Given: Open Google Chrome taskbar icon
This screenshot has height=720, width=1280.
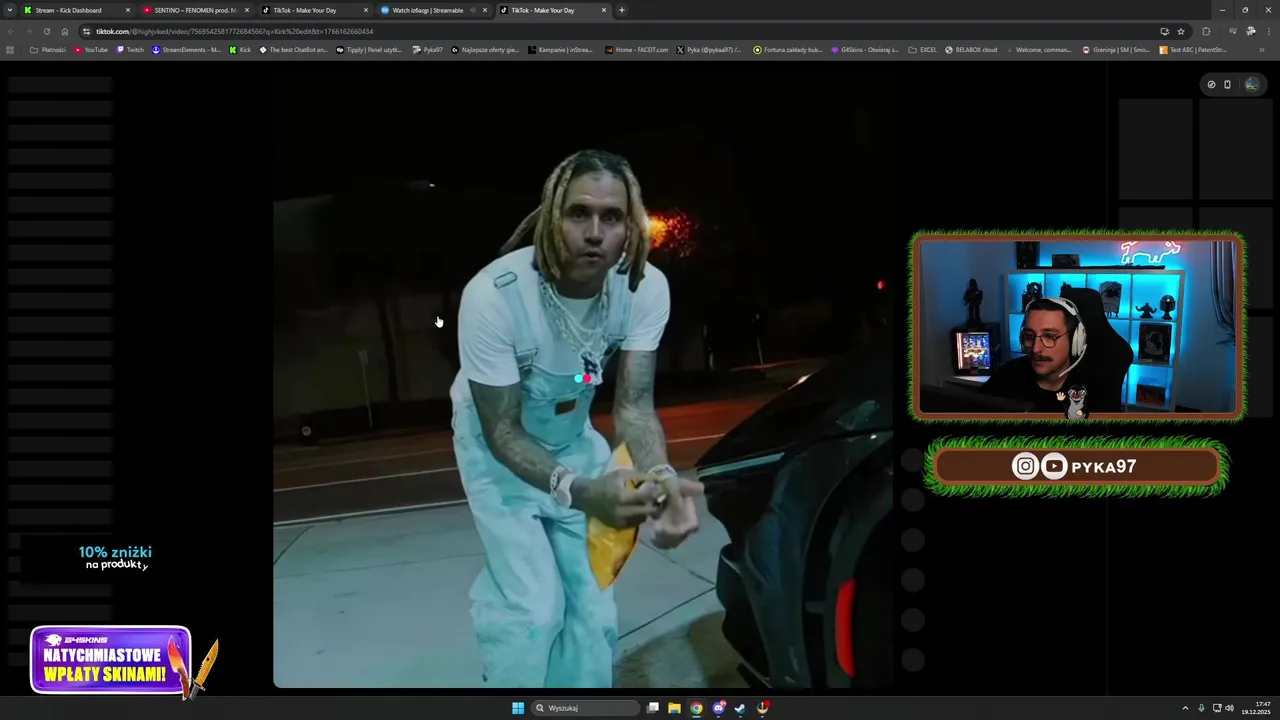Looking at the screenshot, I should tap(696, 708).
